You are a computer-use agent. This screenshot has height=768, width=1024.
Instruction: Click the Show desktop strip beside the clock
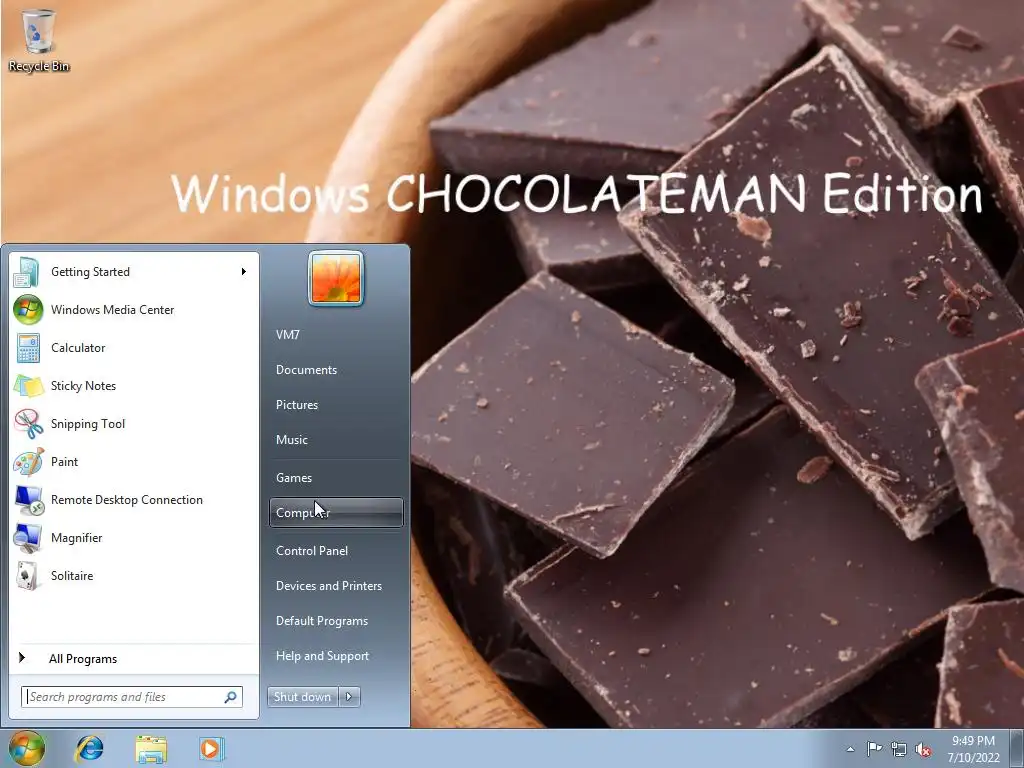[1016, 748]
